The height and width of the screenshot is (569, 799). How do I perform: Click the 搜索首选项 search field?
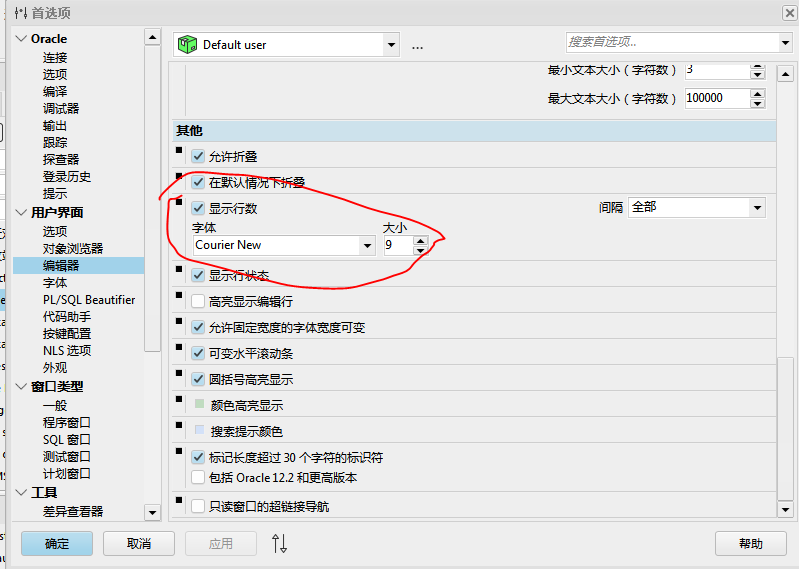tap(670, 42)
